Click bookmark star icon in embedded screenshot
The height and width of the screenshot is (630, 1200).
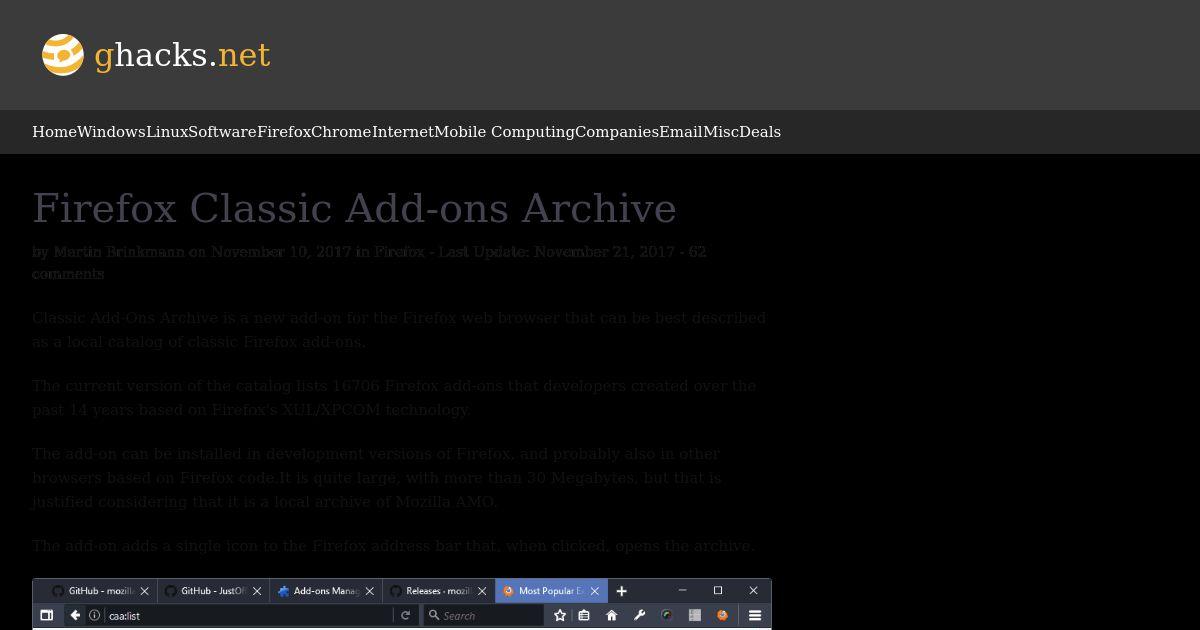tap(560, 615)
